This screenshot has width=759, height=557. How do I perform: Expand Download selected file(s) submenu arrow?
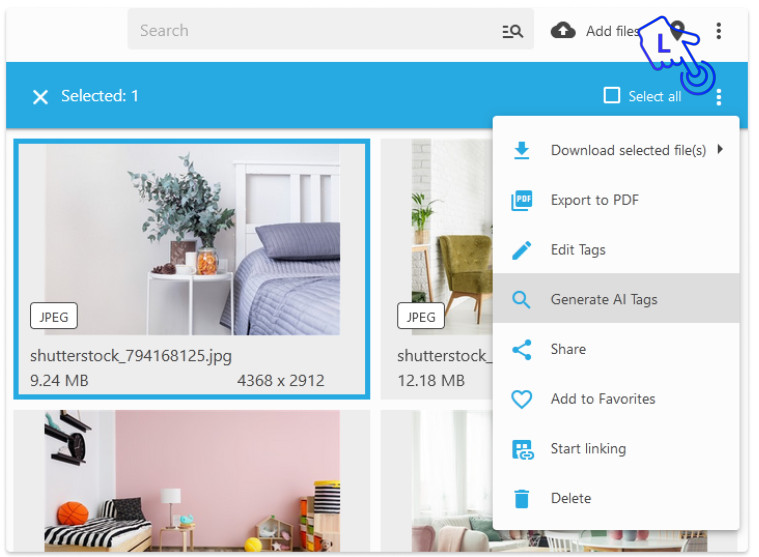coord(720,150)
